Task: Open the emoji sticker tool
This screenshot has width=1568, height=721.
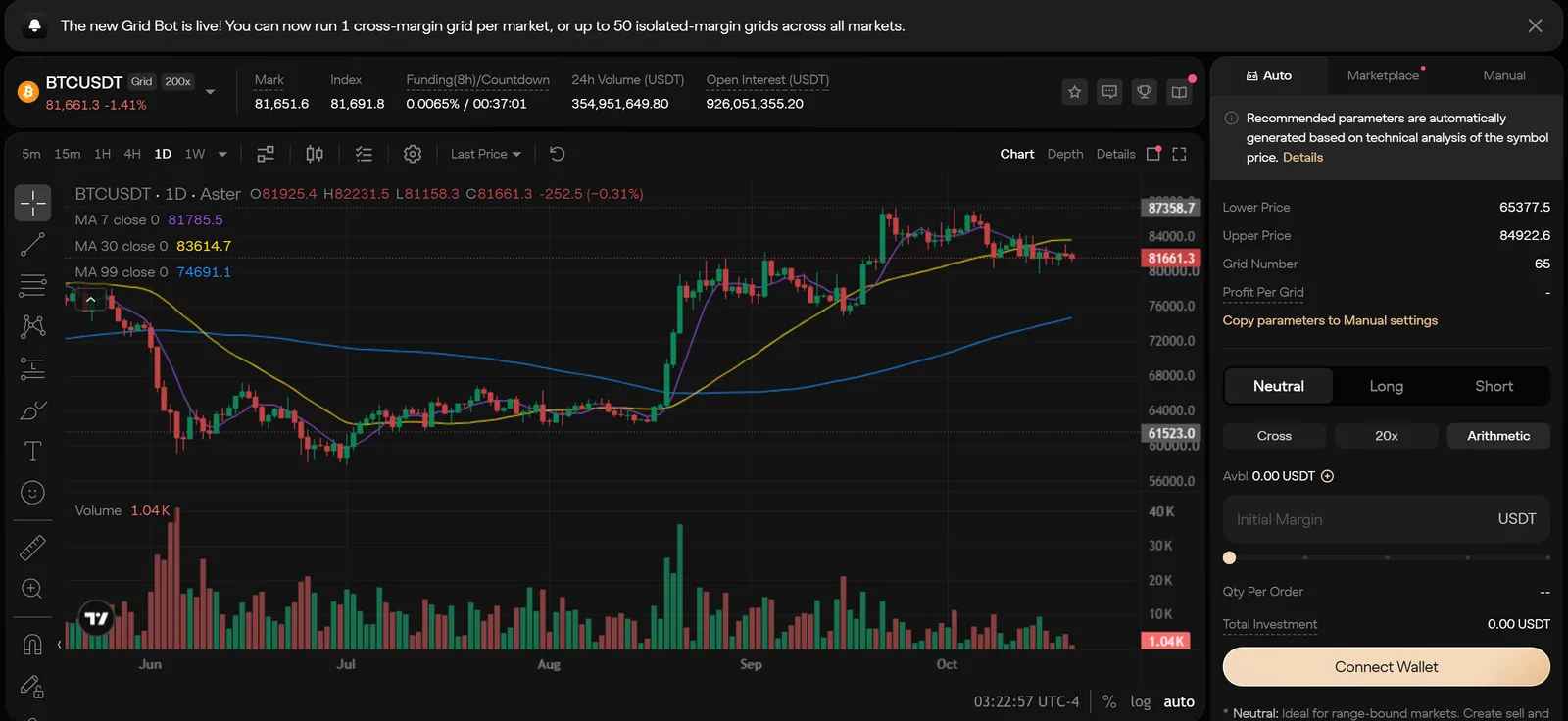Action: tap(33, 493)
